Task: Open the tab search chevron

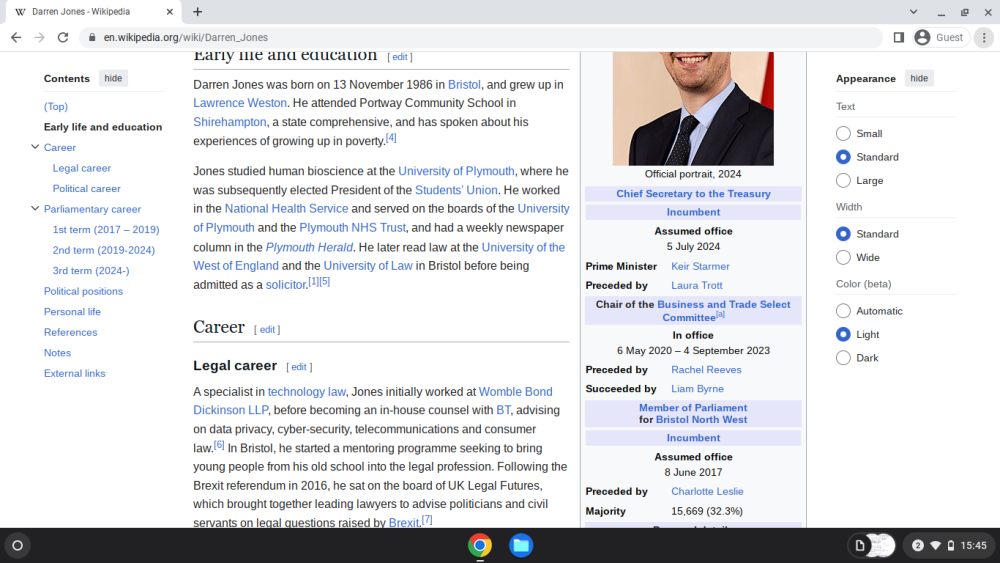Action: (x=913, y=11)
